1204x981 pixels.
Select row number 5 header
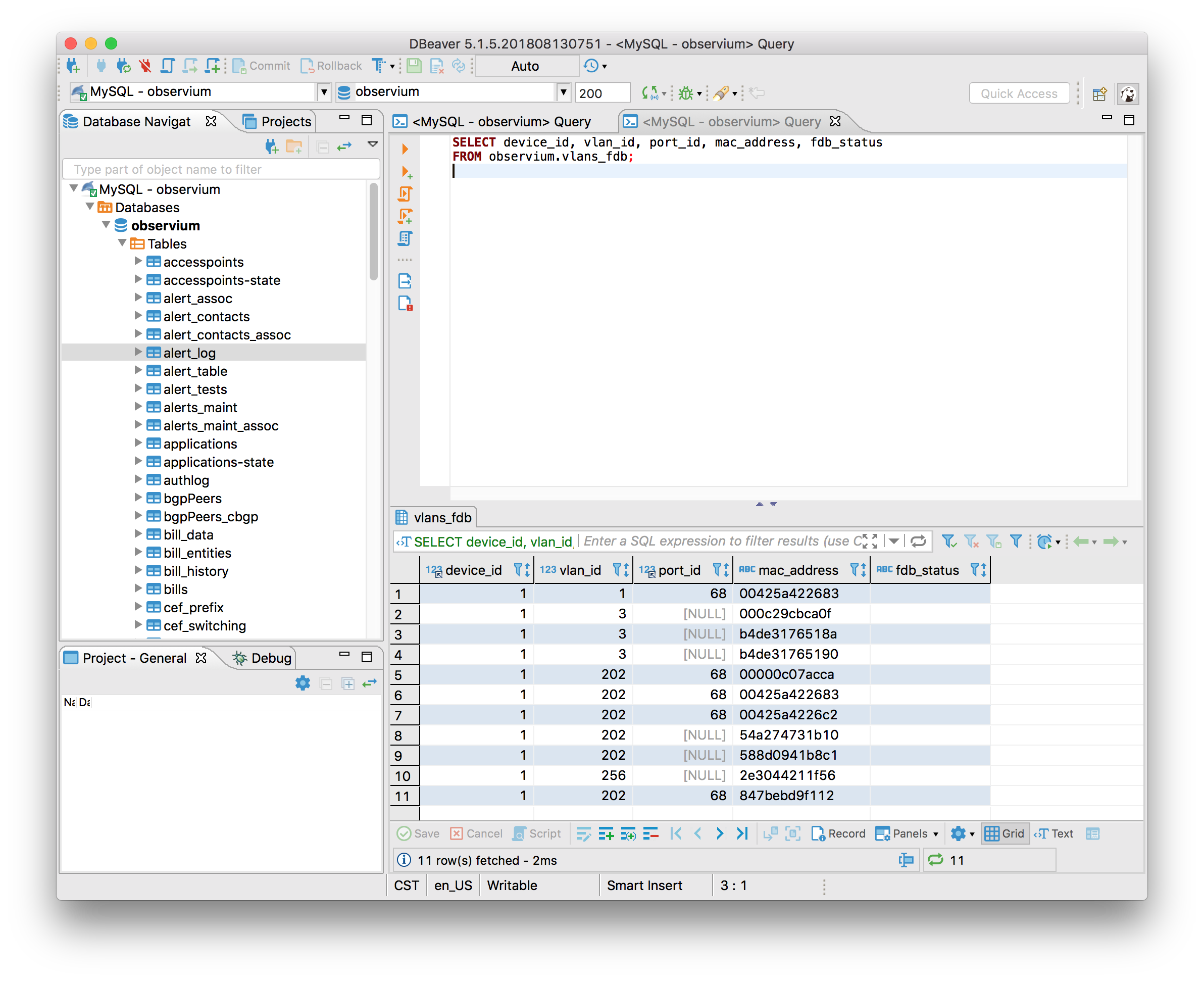pos(405,674)
